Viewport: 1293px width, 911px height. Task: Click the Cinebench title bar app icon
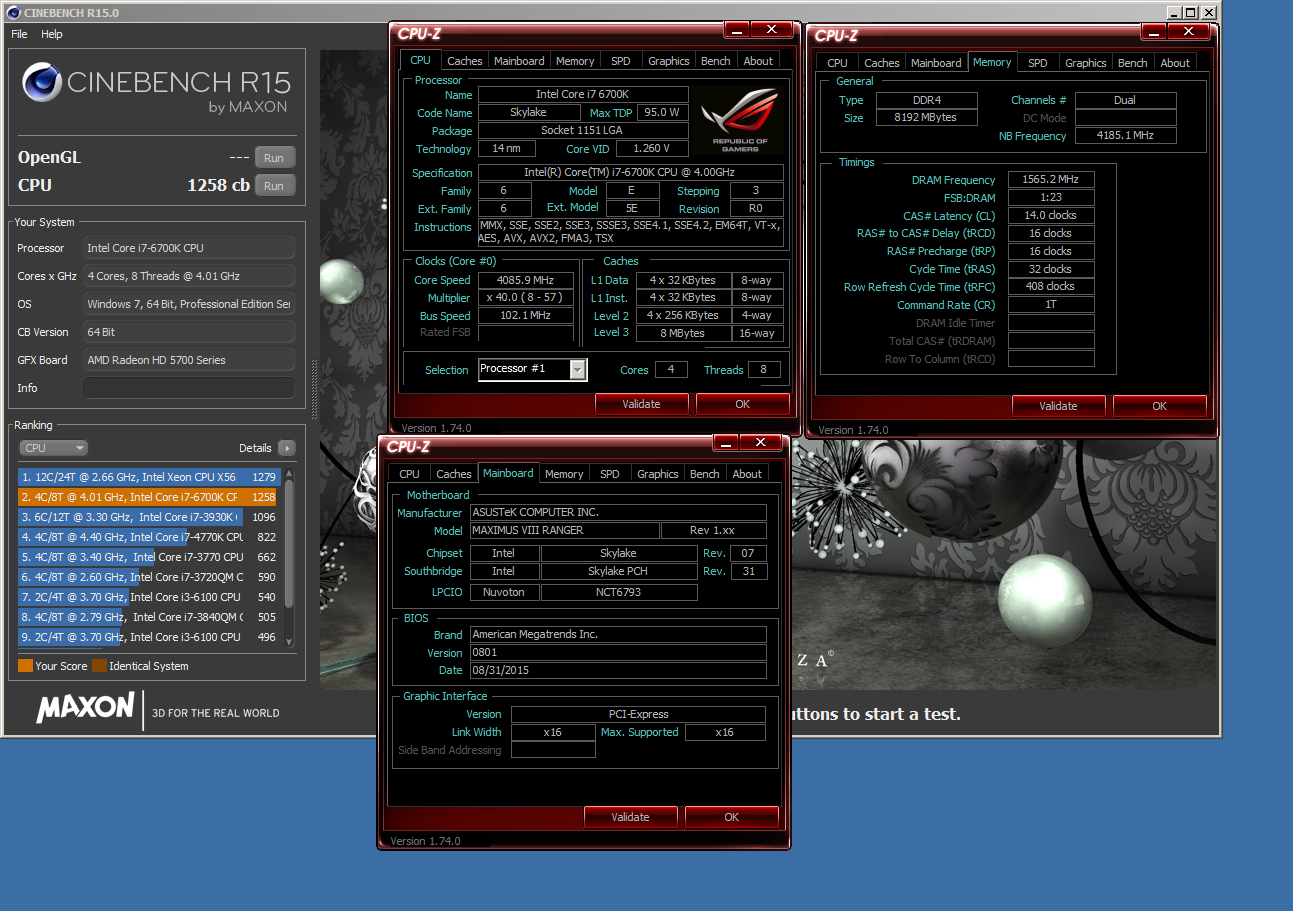click(x=13, y=12)
